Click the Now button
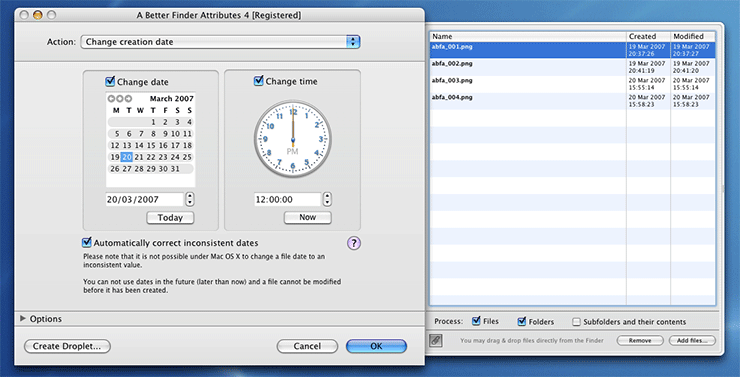Screen dimensions: 740x377 (308, 217)
